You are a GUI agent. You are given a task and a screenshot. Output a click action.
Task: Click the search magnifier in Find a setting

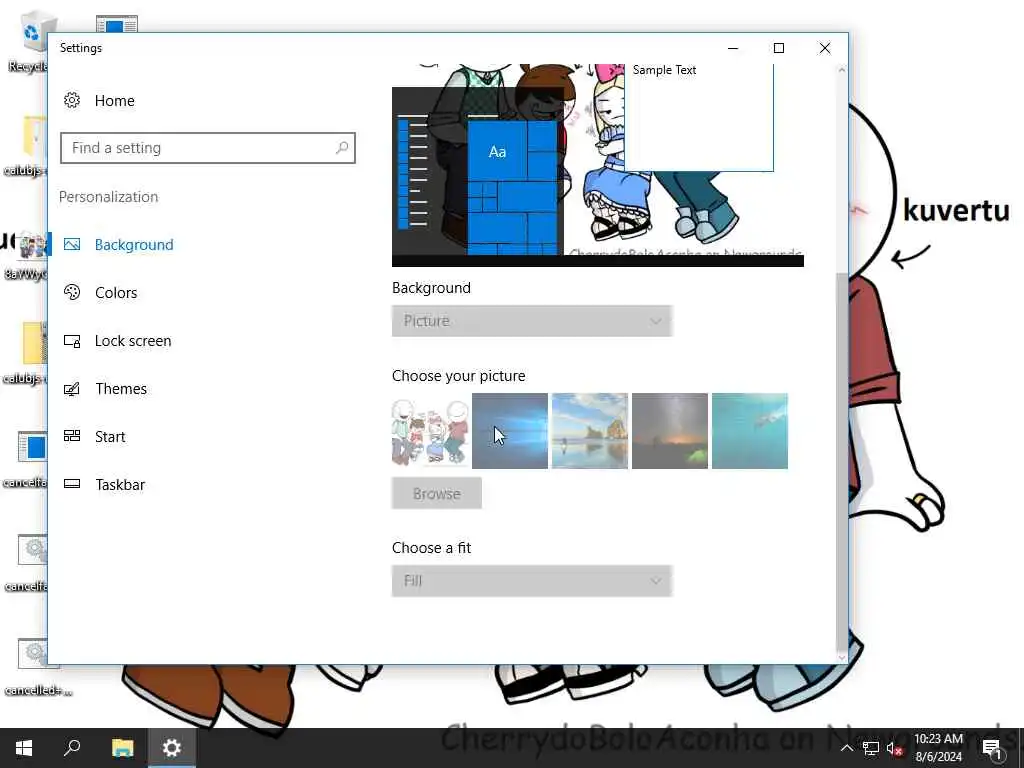pos(342,148)
